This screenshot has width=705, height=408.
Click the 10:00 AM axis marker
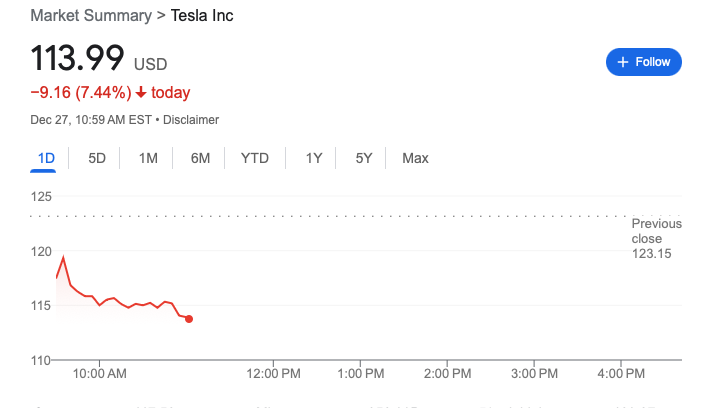(x=100, y=373)
